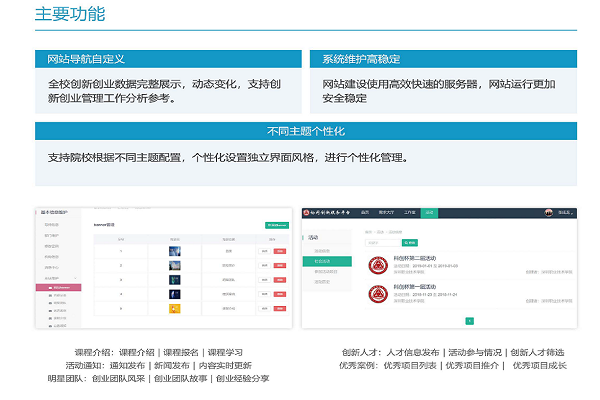Click the red emblem of 科创杯第二届活动

click(378, 265)
